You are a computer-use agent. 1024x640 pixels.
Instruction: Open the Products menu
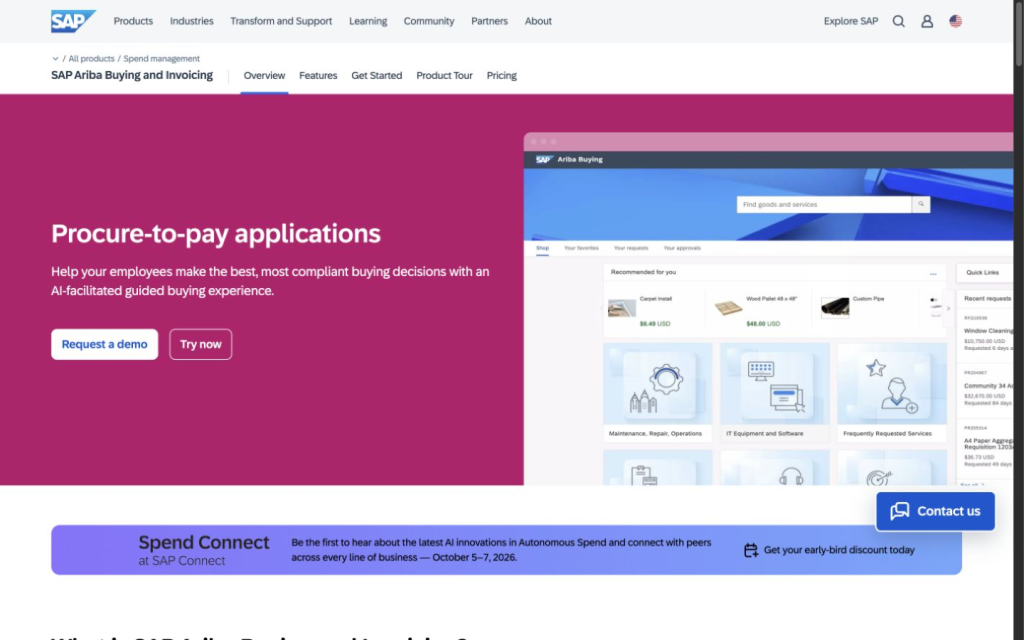(x=133, y=21)
